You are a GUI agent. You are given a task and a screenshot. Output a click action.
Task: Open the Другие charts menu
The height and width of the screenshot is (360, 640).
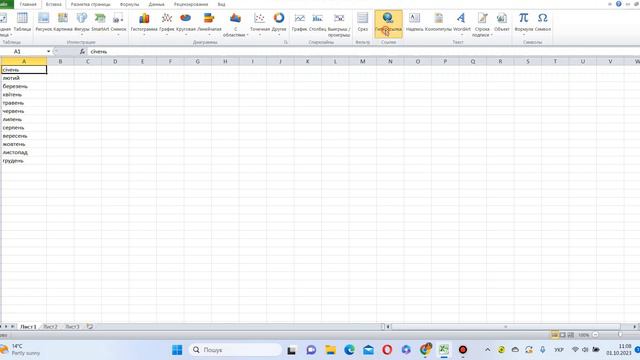pos(279,23)
